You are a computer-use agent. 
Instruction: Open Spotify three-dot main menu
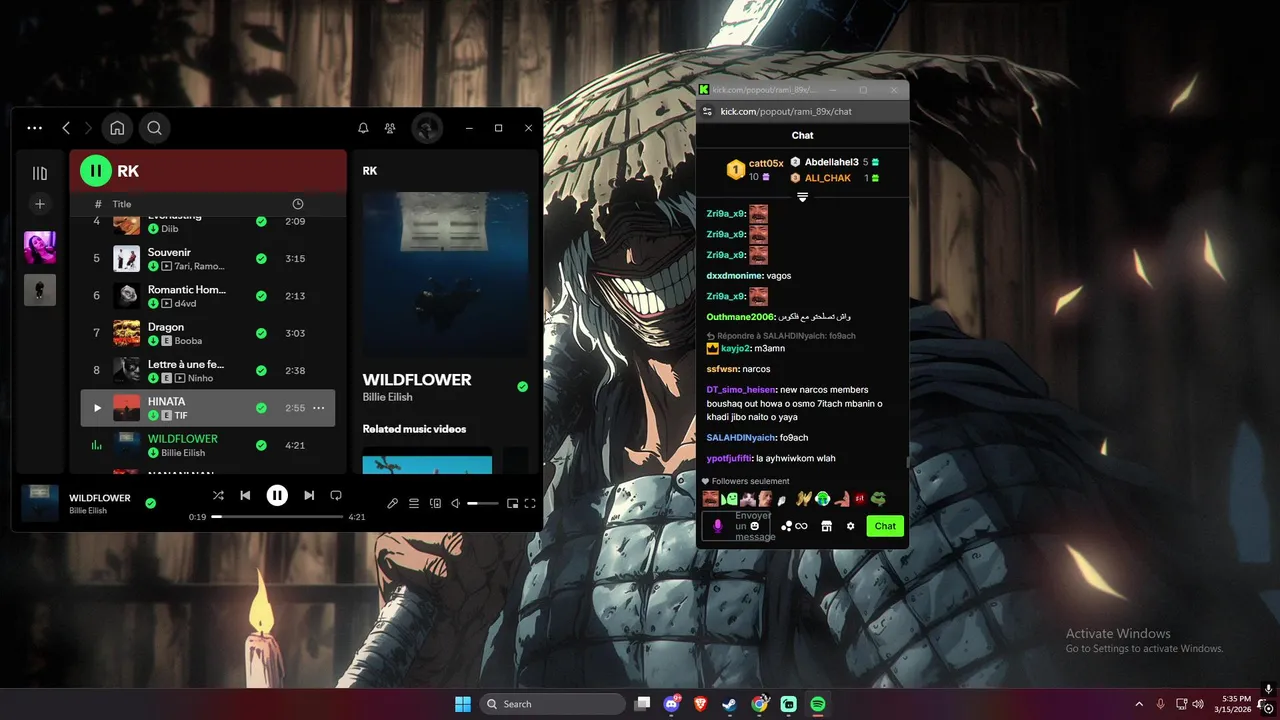click(35, 128)
